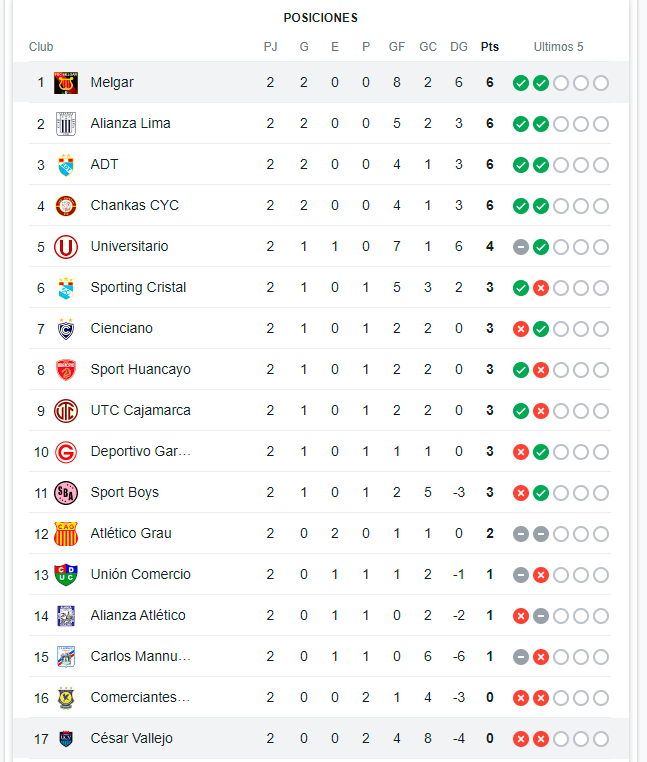Click the Sport Boys crest icon
This screenshot has height=762, width=647.
coord(66,493)
